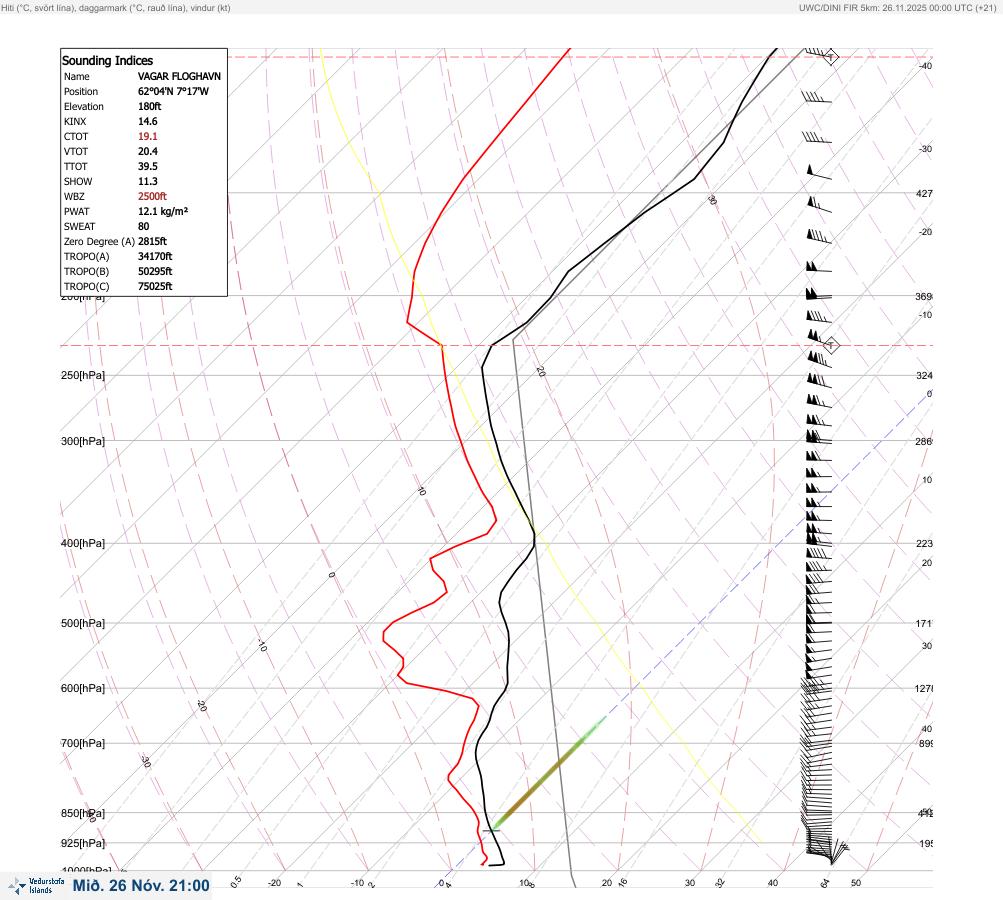Click the TTOT value '39.5'
This screenshot has width=1003, height=900.
point(148,166)
